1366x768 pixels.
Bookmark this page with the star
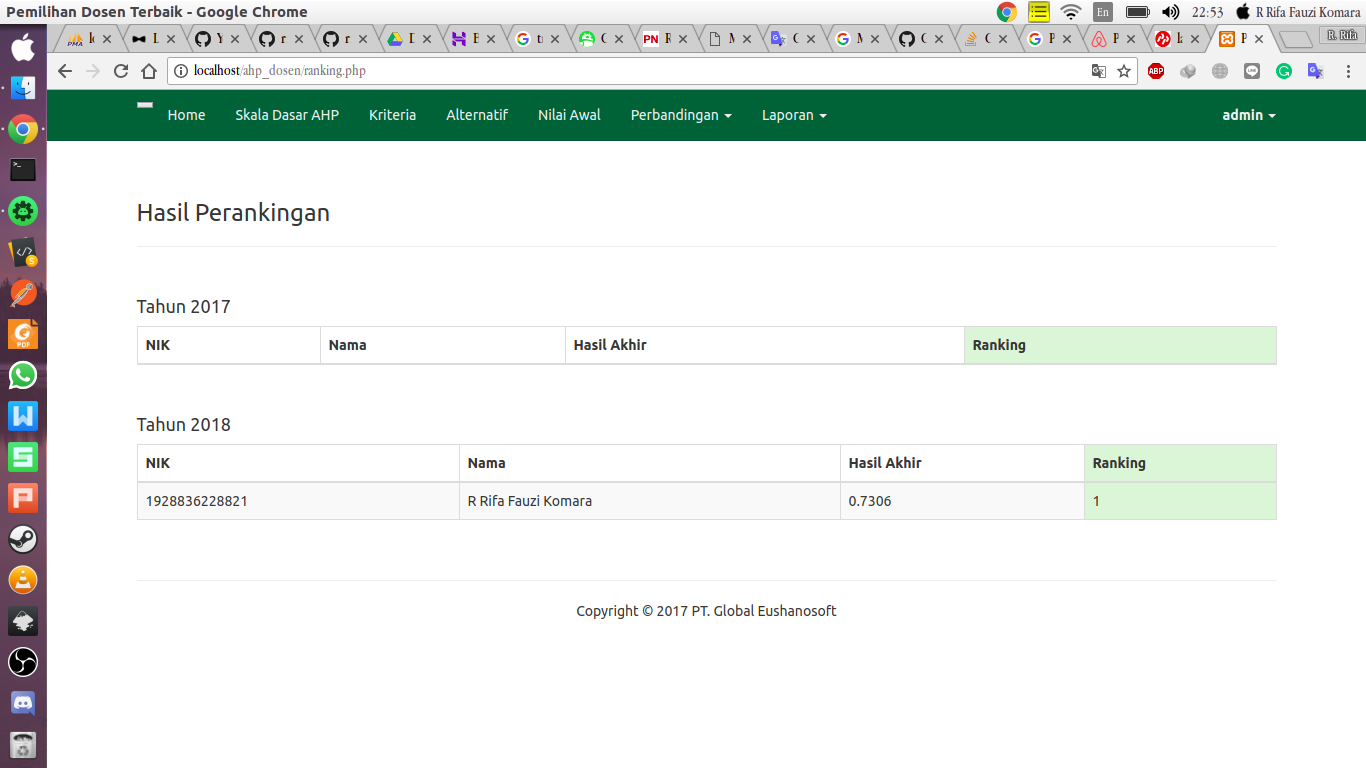1124,71
